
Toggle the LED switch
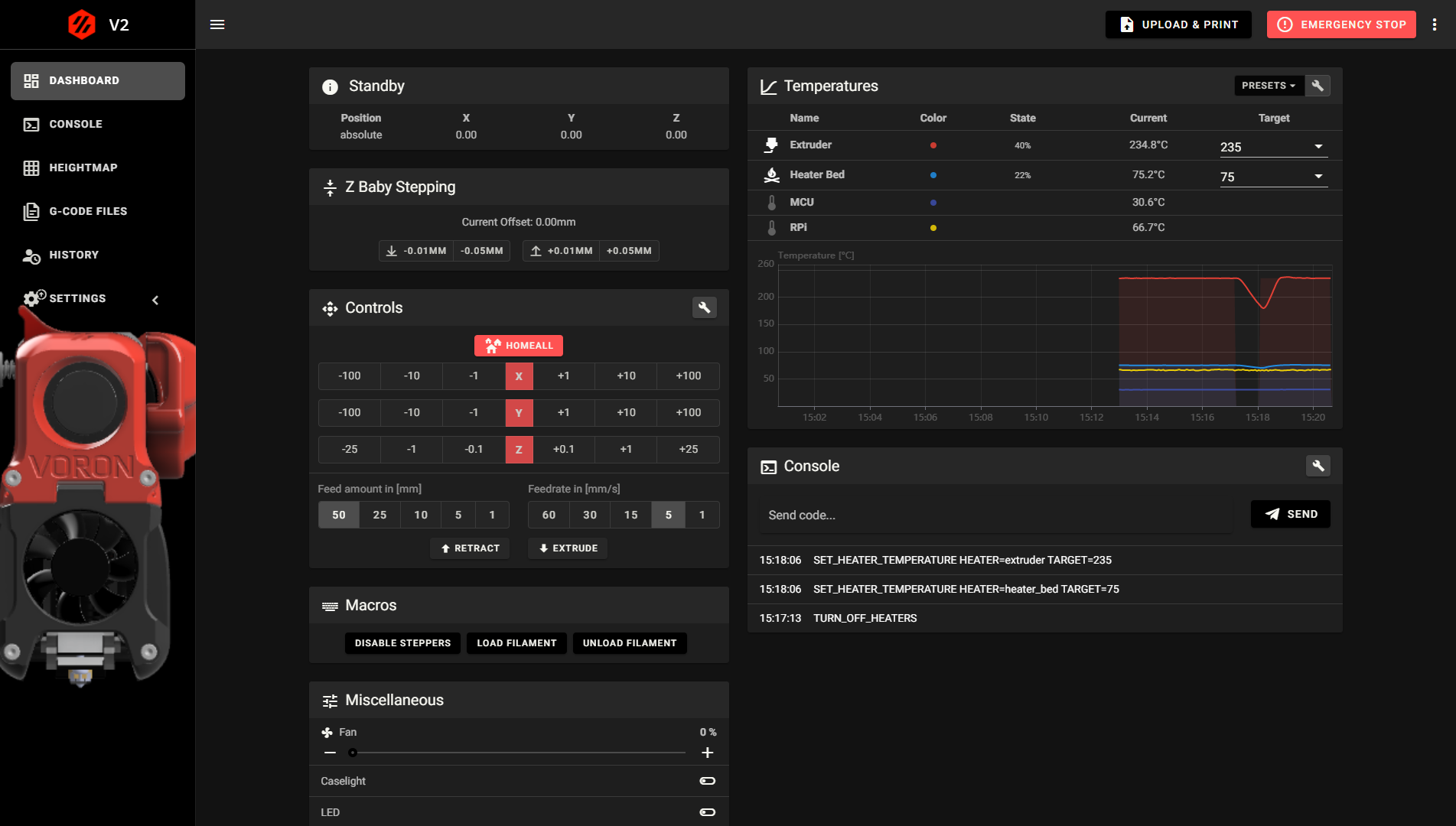tap(708, 812)
